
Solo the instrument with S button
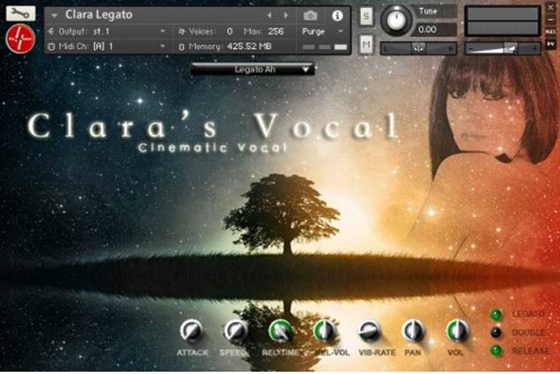[366, 16]
